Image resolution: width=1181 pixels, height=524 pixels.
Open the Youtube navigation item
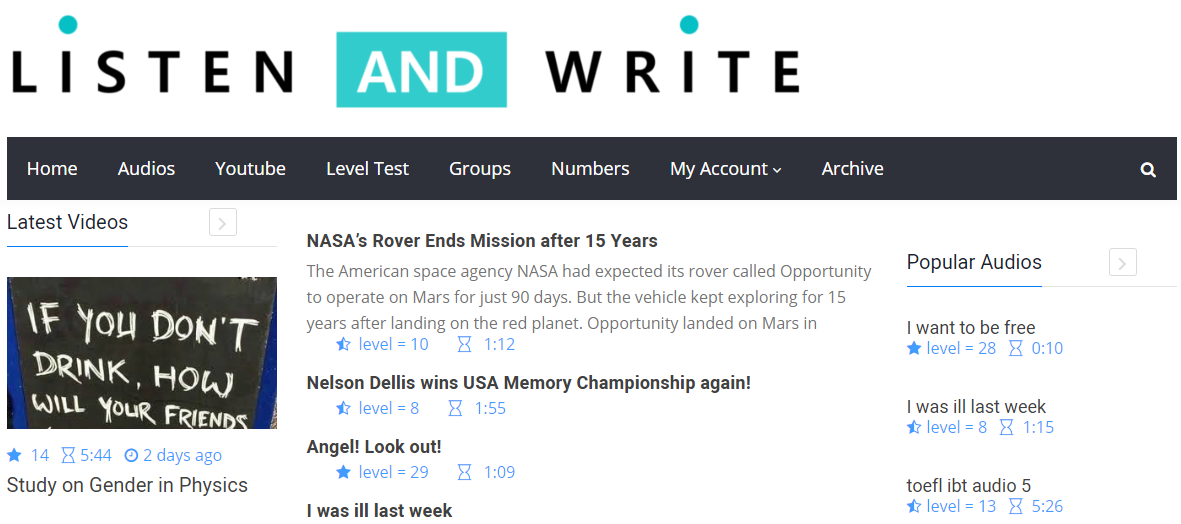250,169
